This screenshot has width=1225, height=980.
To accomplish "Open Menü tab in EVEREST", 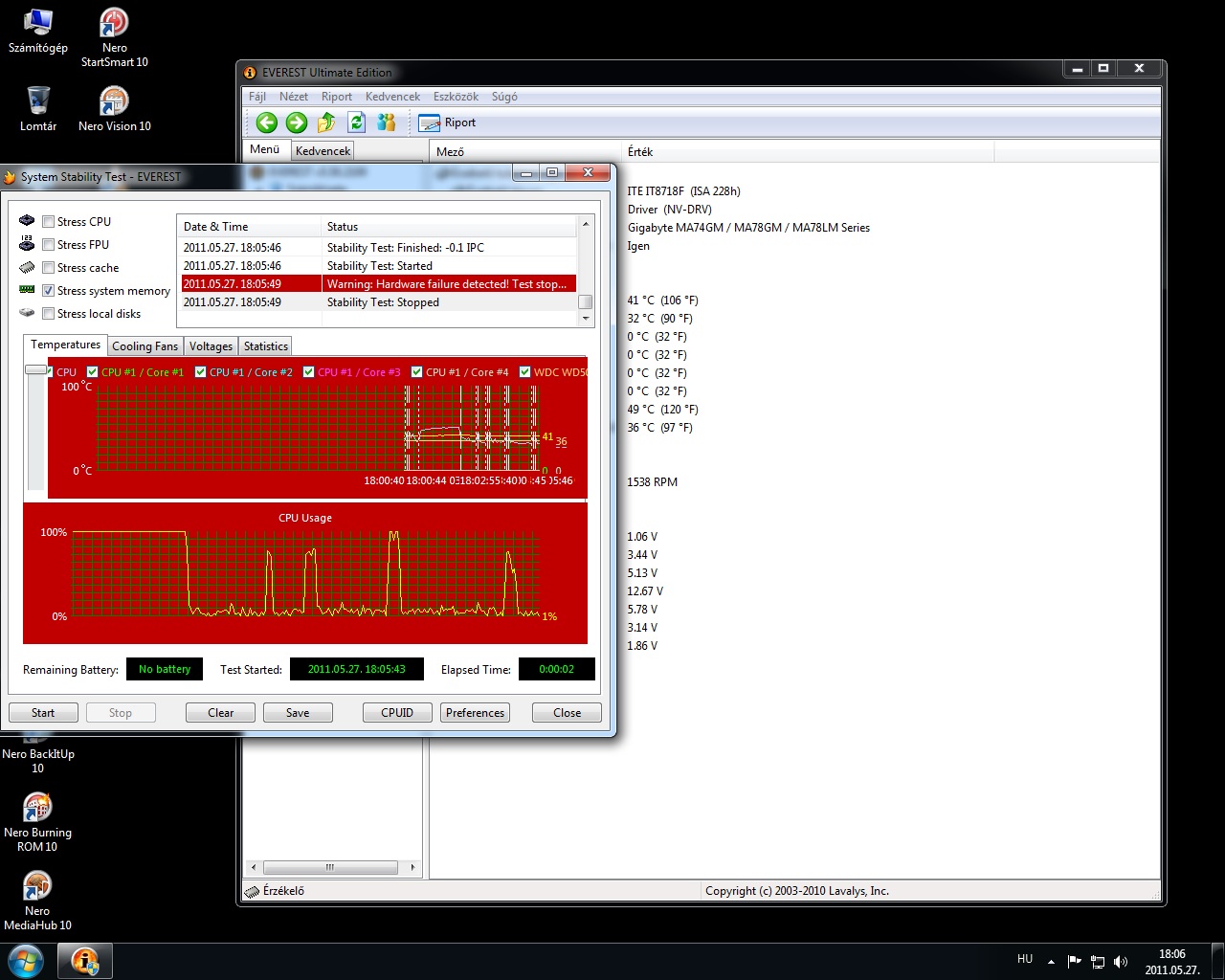I will (265, 149).
